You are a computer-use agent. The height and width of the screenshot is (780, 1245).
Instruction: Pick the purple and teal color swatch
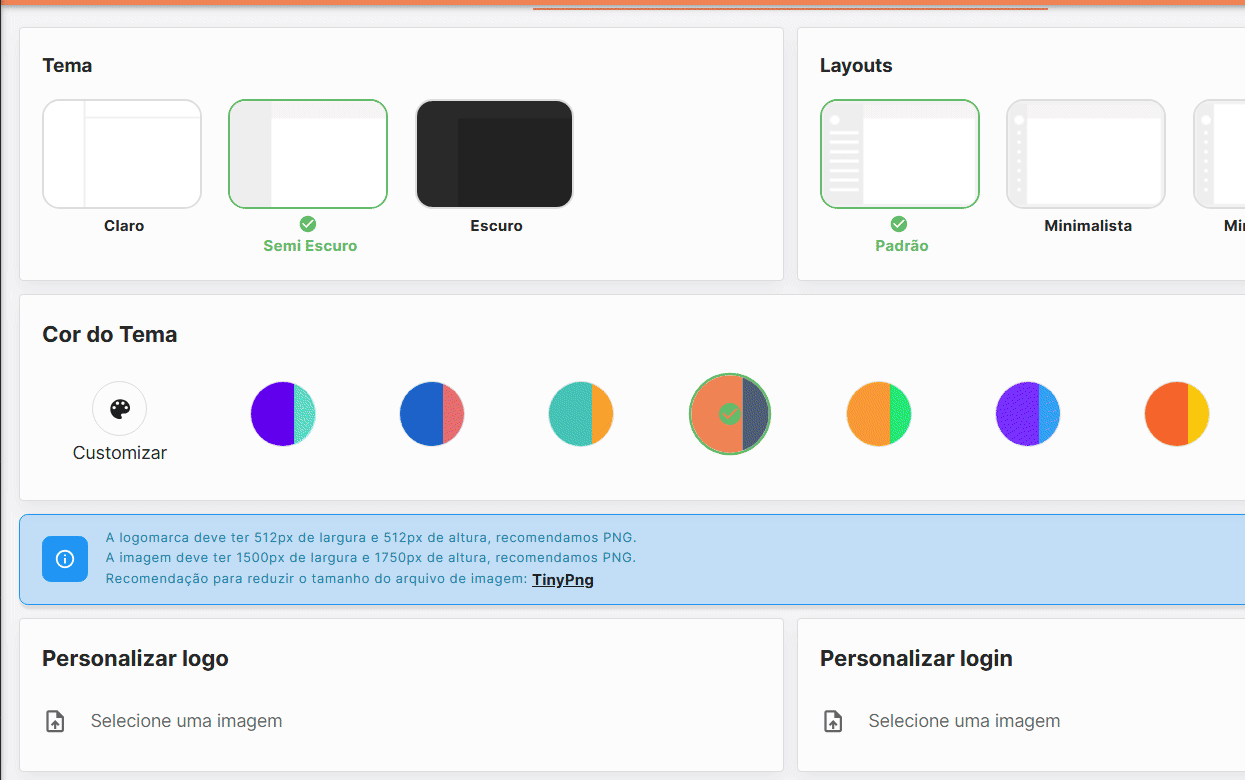click(283, 414)
